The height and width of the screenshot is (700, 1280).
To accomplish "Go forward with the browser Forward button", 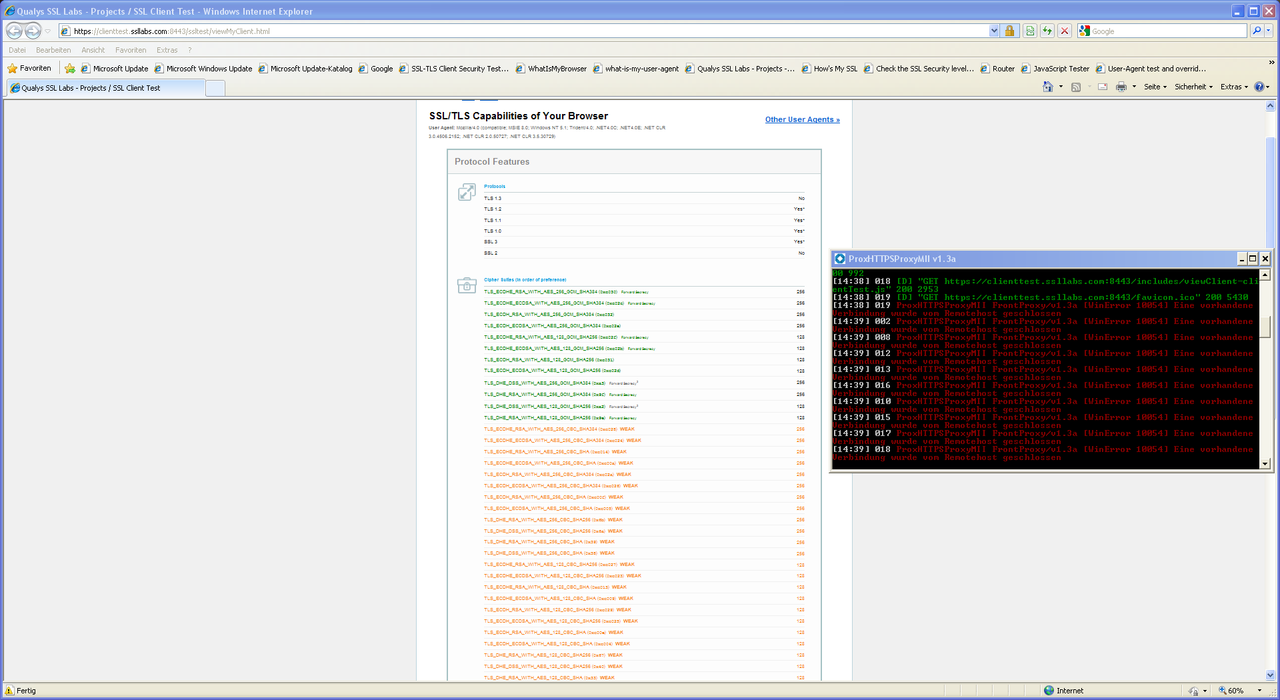I will (34, 31).
